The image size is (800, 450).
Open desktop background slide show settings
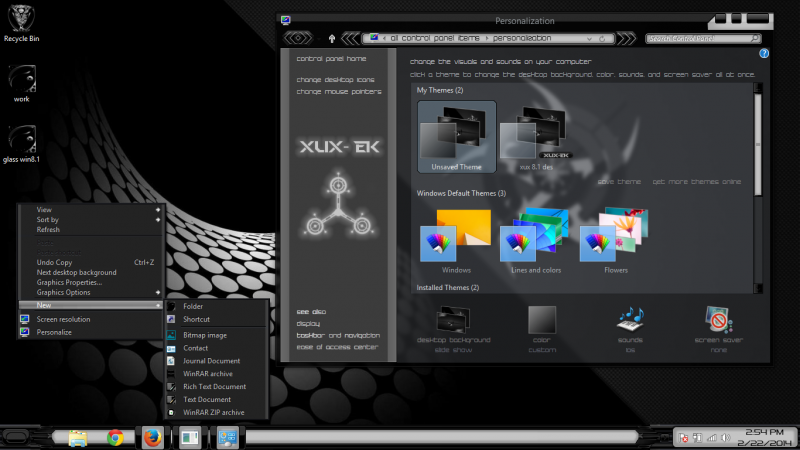point(453,329)
